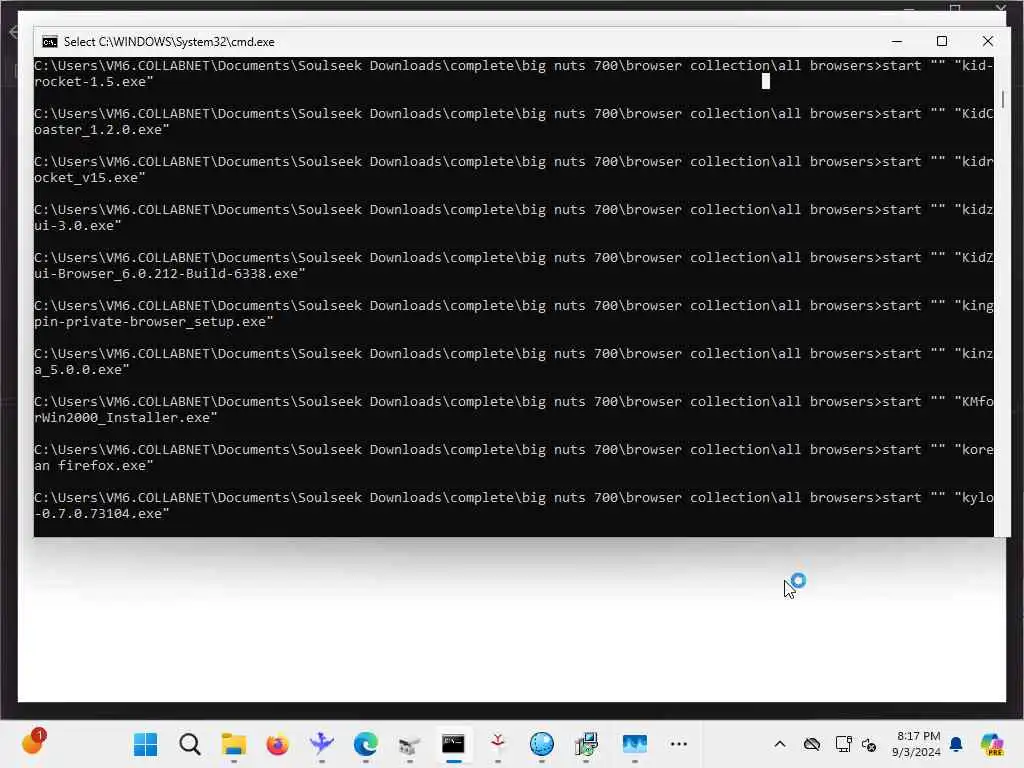The image size is (1024, 768).
Task: Open the Windows Start menu
Action: click(145, 744)
